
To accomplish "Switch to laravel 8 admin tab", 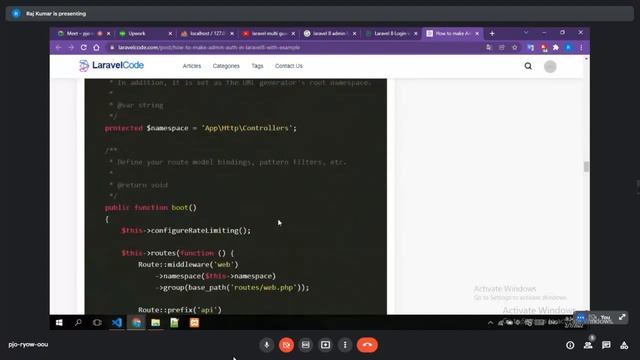I will pos(330,33).
